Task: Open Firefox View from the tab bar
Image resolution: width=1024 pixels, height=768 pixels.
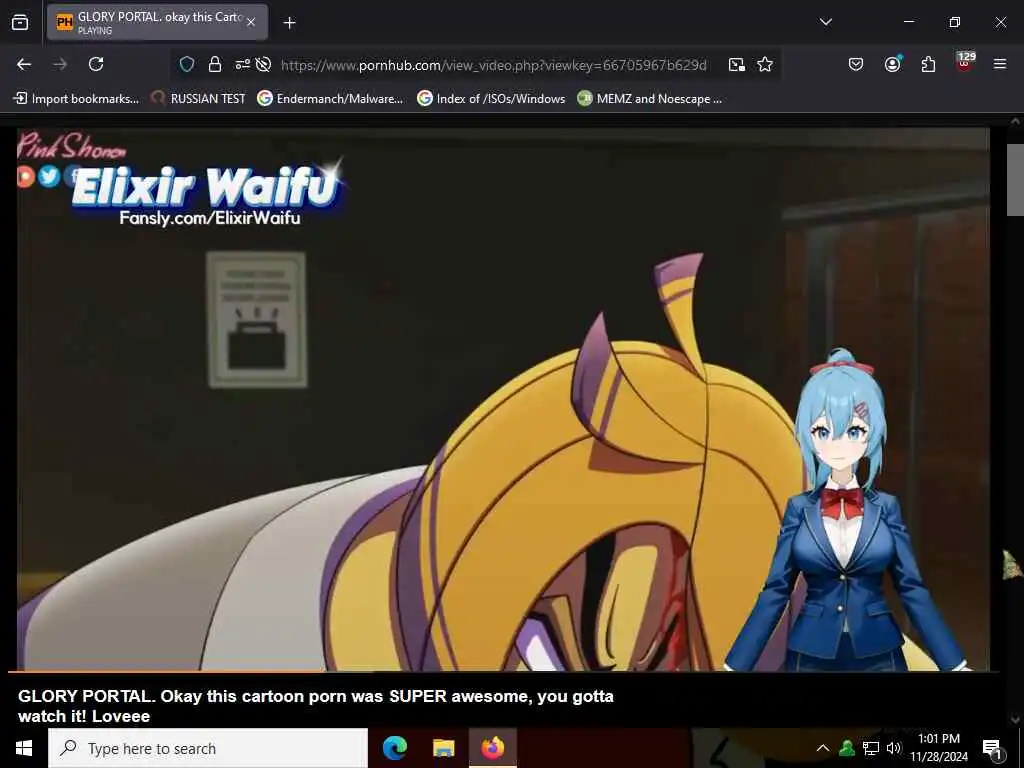Action: (20, 22)
